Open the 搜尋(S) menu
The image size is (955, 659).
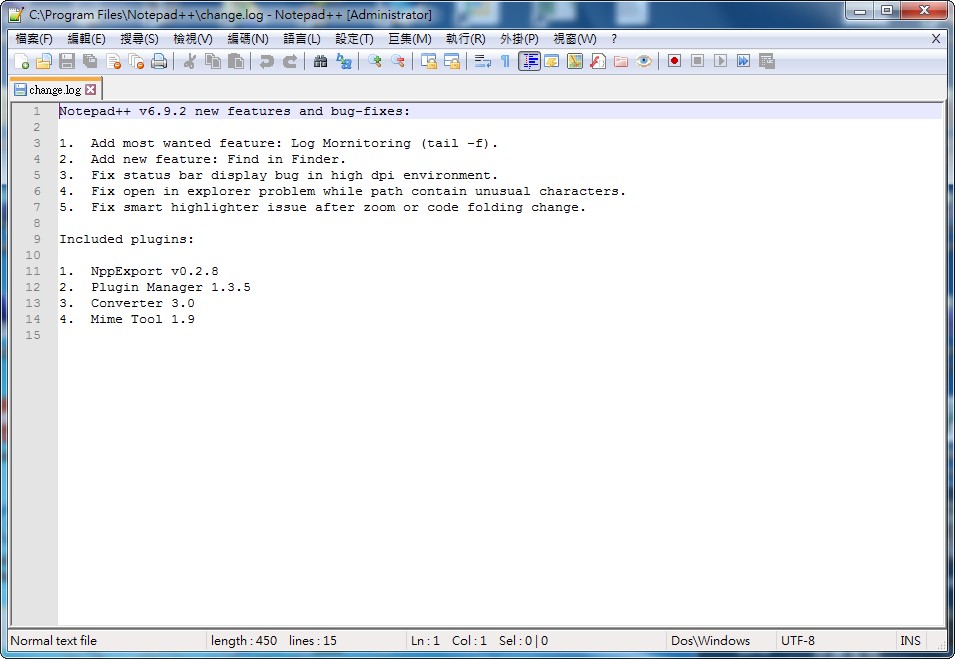pyautogui.click(x=139, y=39)
